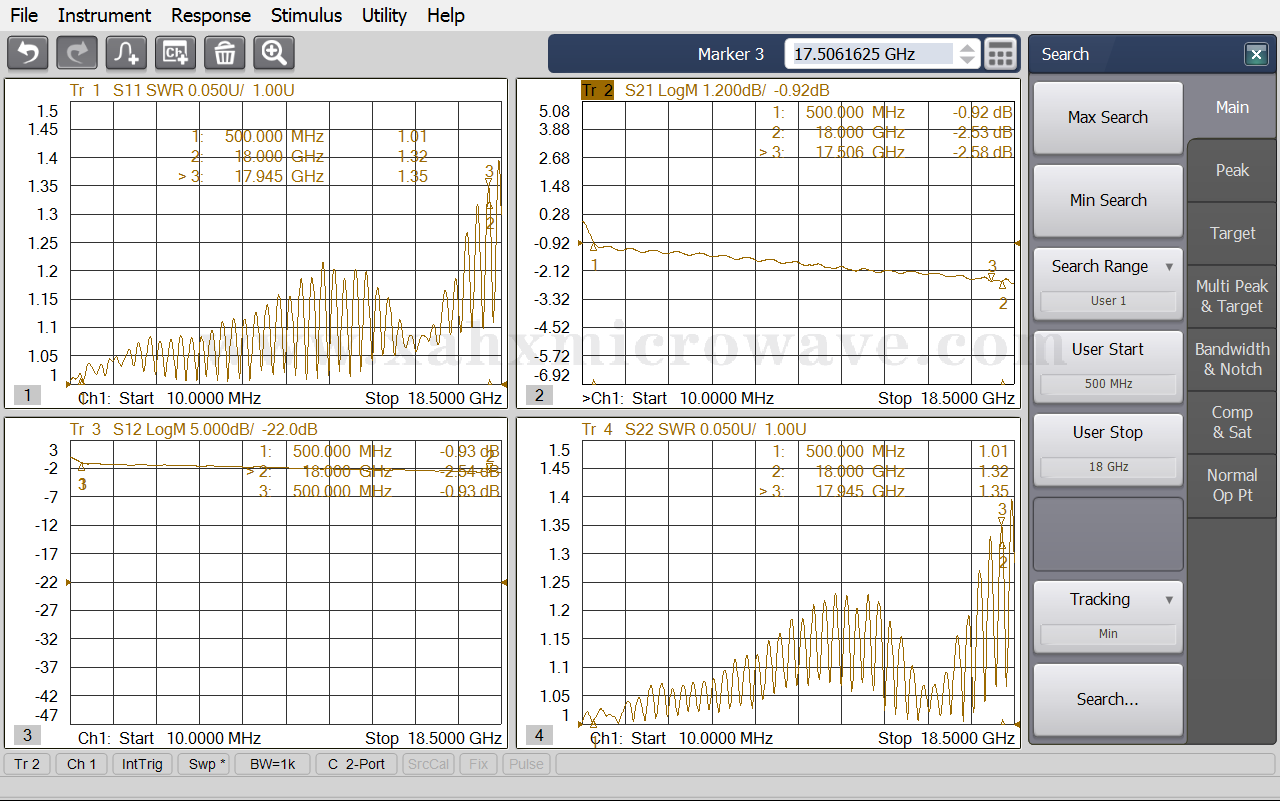Viewport: 1280px width, 801px height.
Task: Increment Marker 3 frequency with up arrow
Action: click(967, 48)
